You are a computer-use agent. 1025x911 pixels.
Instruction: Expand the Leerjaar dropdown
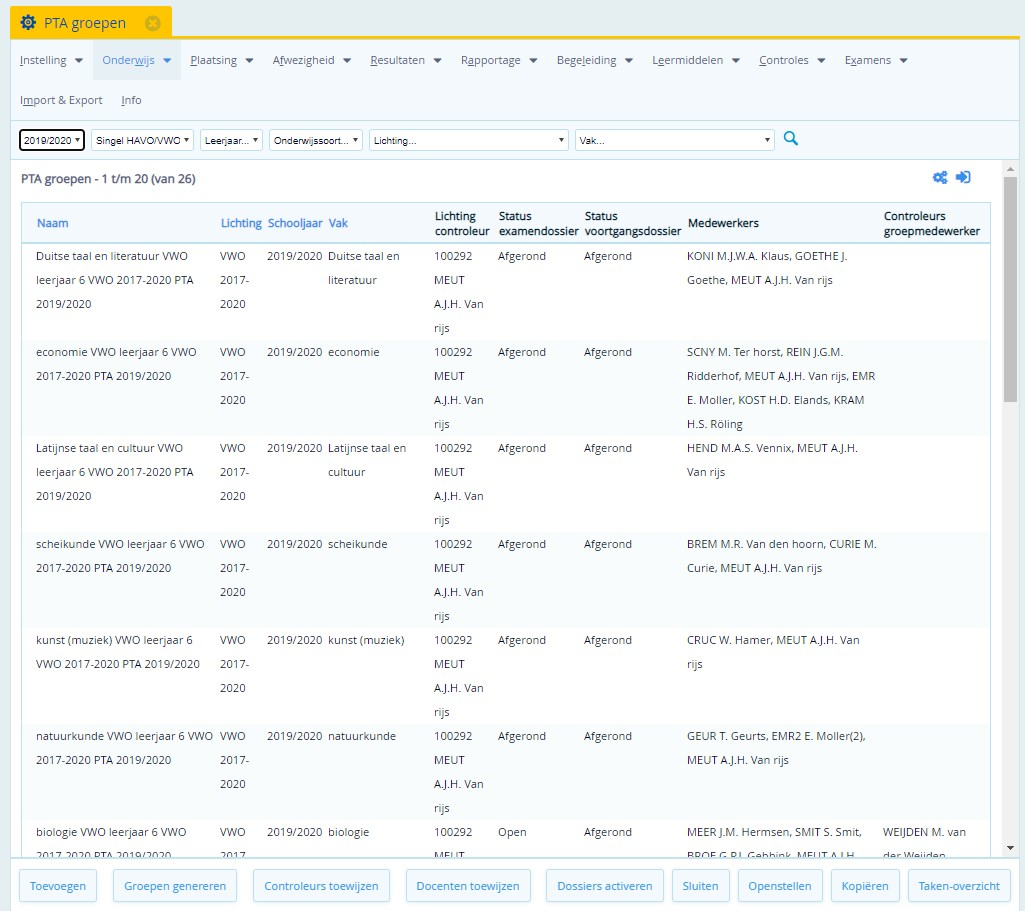coord(231,140)
